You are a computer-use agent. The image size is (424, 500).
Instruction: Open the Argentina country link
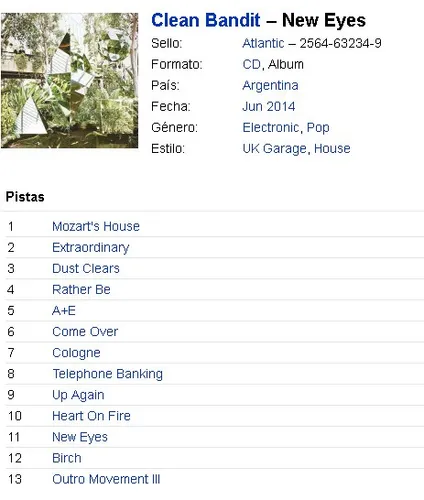270,85
